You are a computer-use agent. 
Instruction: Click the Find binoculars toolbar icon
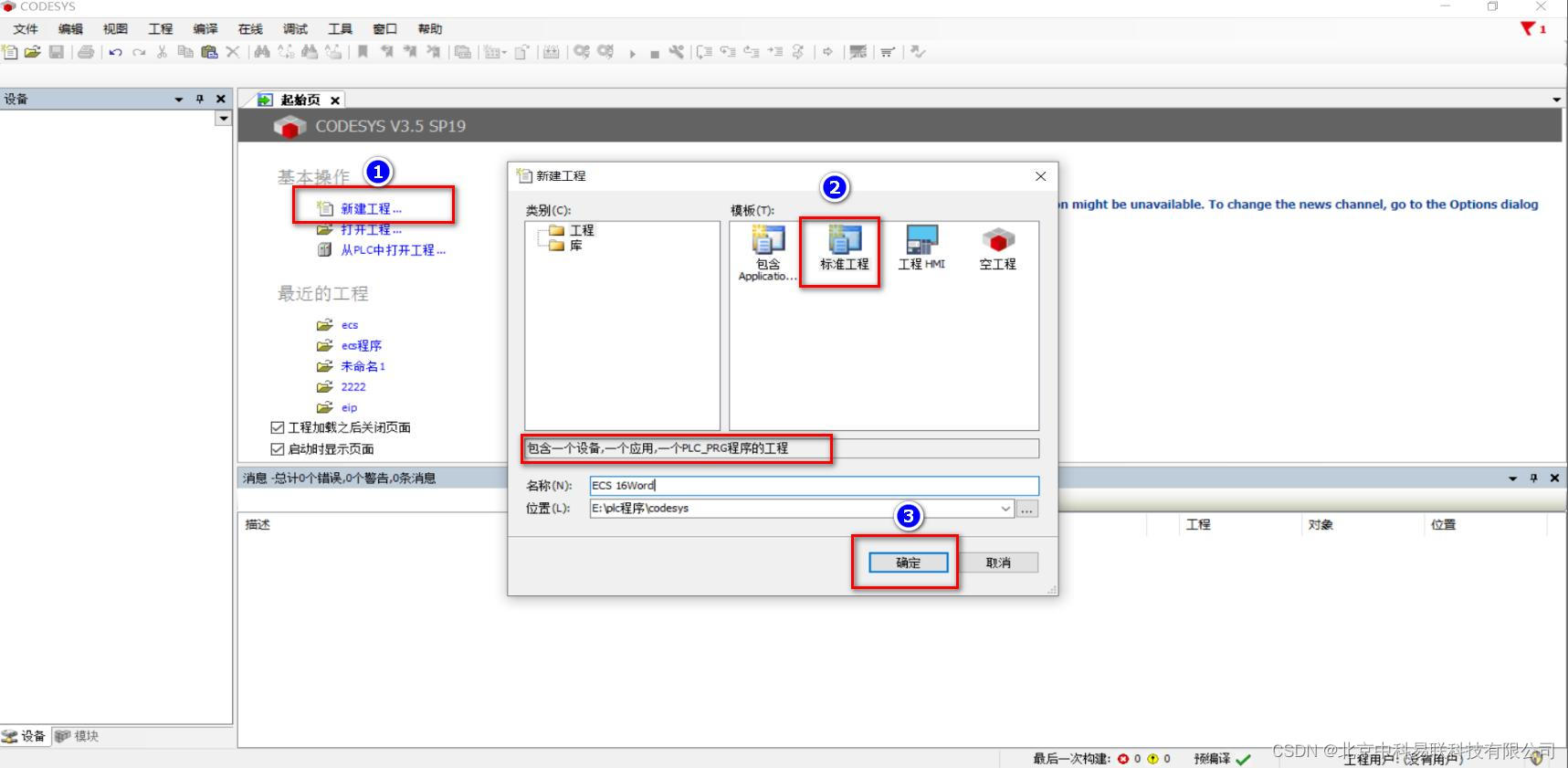point(262,52)
